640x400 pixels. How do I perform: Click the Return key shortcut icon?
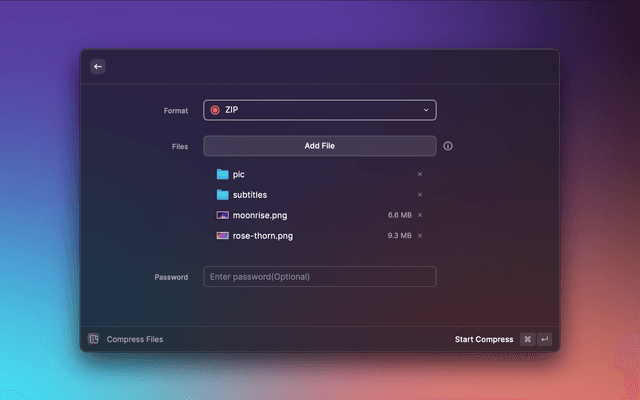click(x=544, y=339)
